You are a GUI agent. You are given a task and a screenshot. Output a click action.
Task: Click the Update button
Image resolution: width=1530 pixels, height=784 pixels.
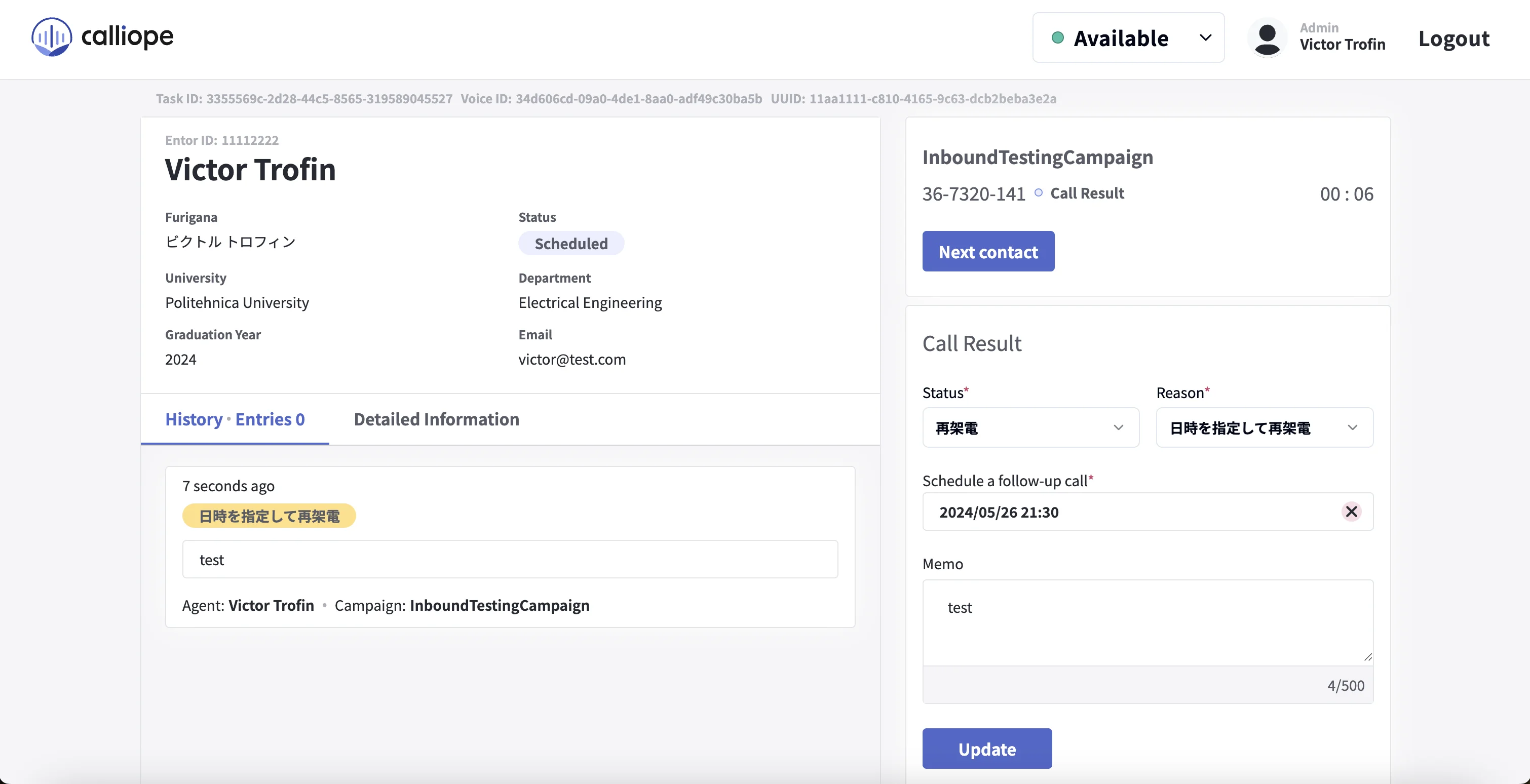(986, 749)
